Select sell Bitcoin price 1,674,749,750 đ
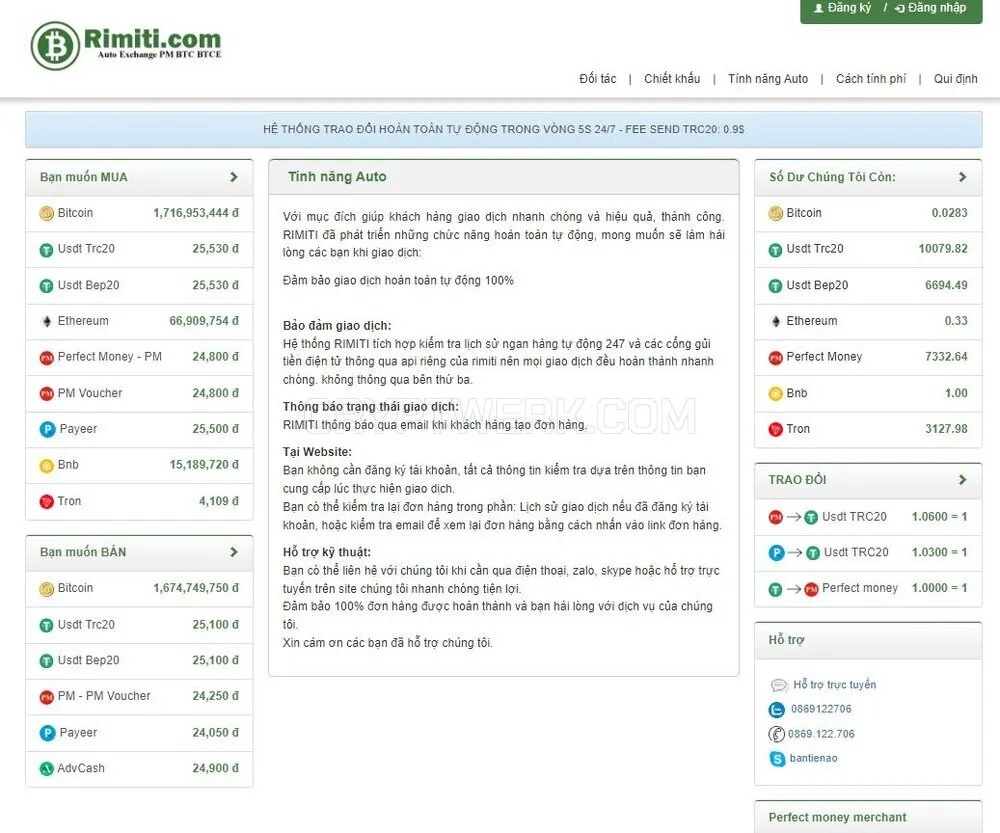This screenshot has height=833, width=1000. point(196,588)
